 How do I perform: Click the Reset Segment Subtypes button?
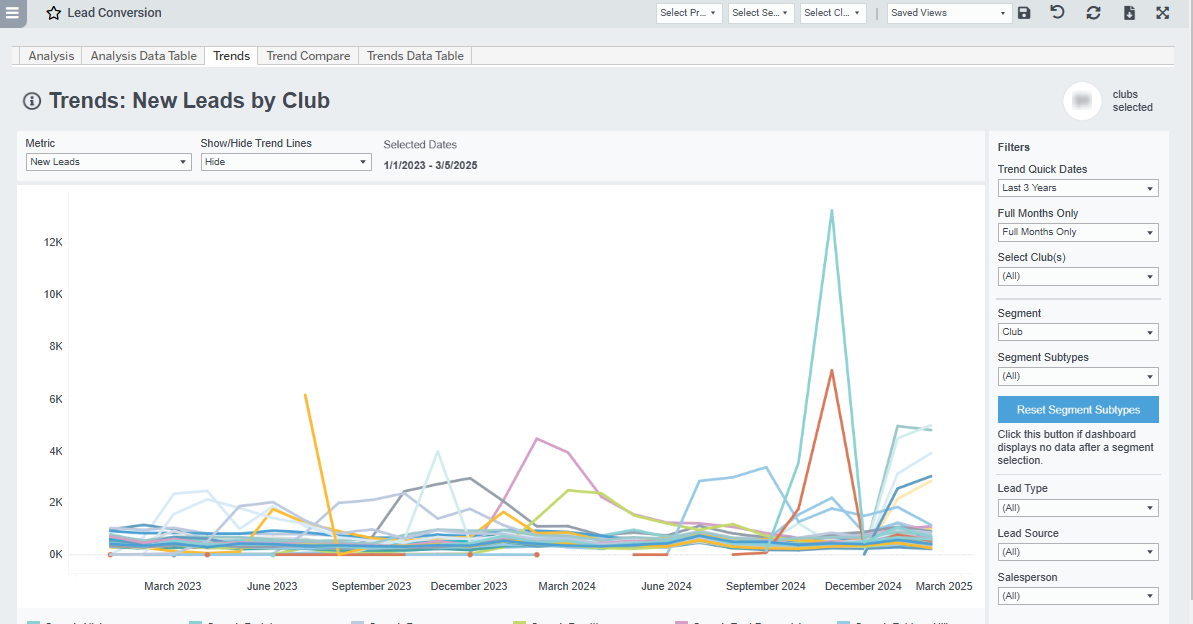click(x=1078, y=409)
